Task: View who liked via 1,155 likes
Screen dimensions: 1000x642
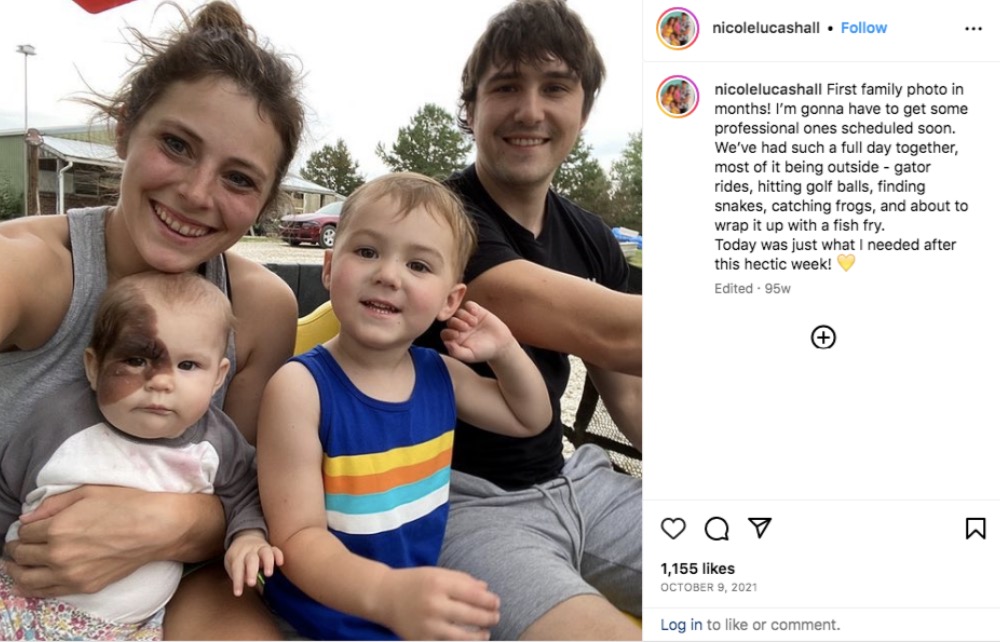Action: pos(697,569)
